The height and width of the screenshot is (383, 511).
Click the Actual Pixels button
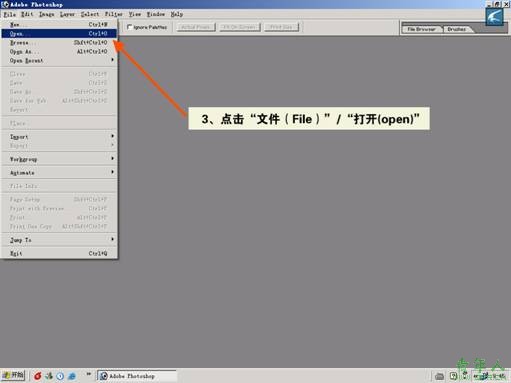pyautogui.click(x=196, y=27)
